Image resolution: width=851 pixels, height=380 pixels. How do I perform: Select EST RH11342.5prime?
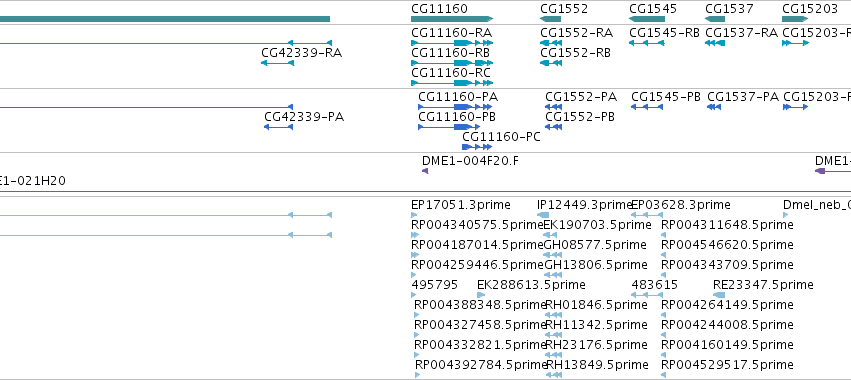coord(596,325)
